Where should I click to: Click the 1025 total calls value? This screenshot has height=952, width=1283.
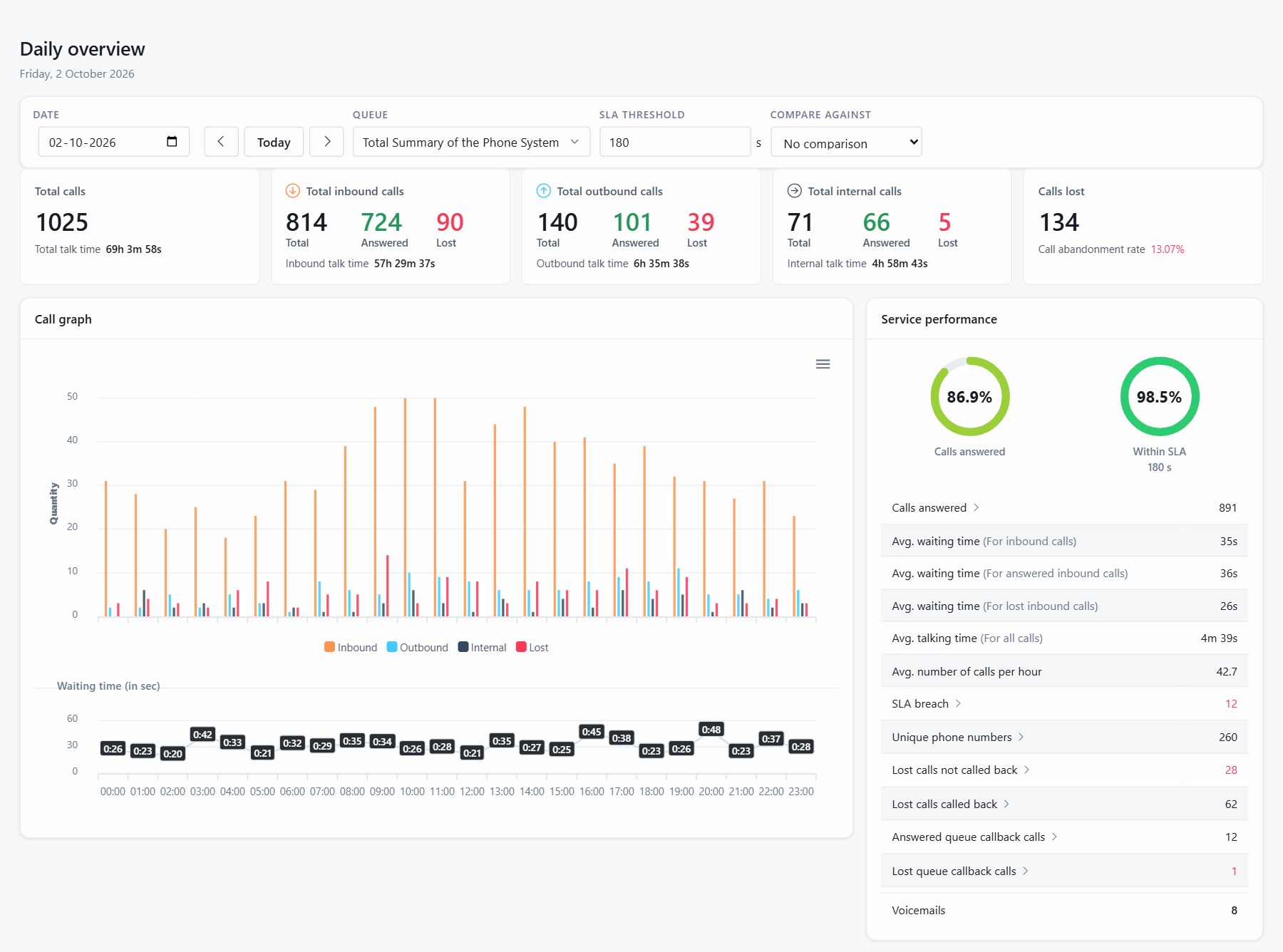pos(62,222)
